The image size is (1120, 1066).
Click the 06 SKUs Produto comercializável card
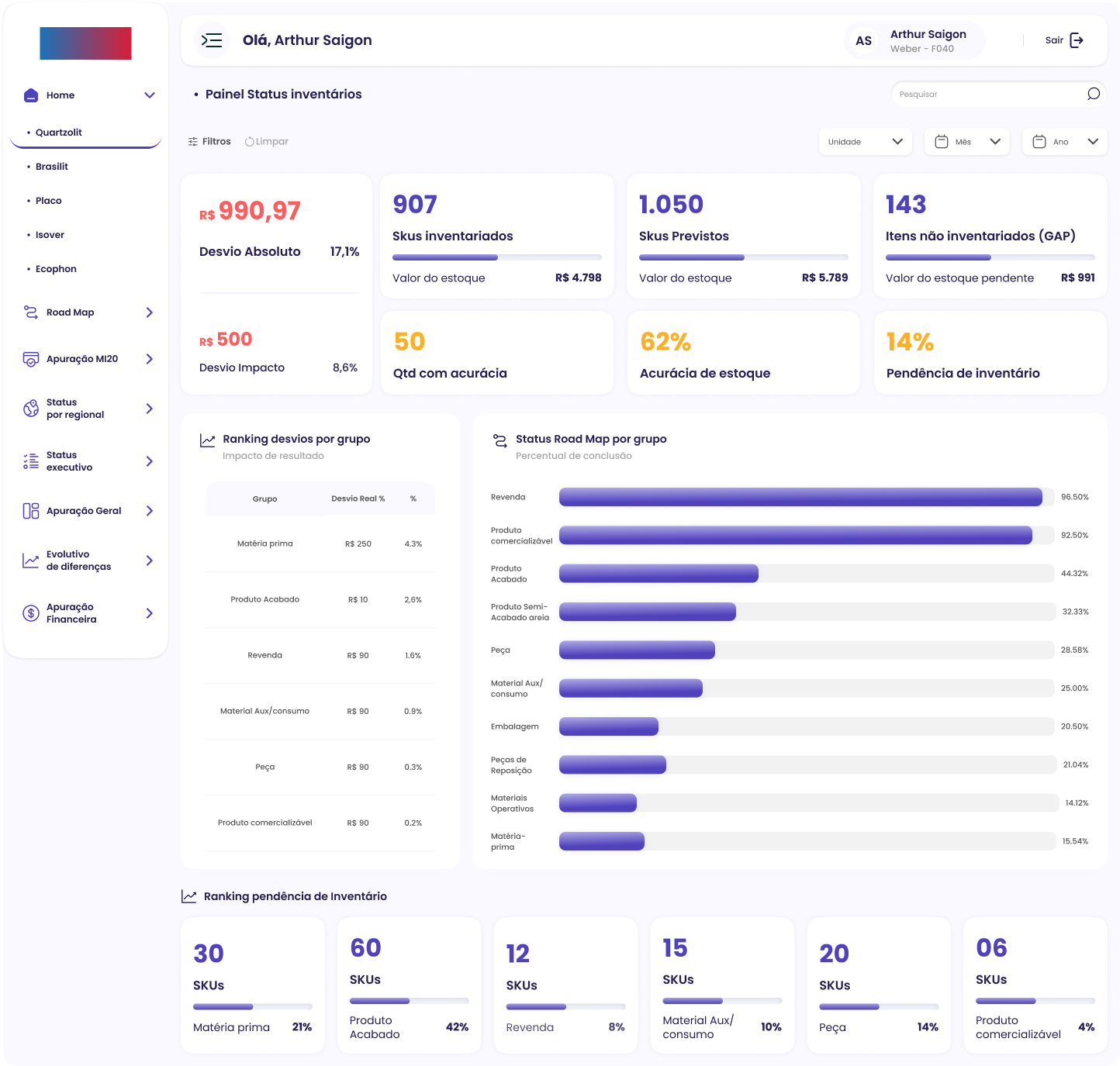coord(1035,985)
